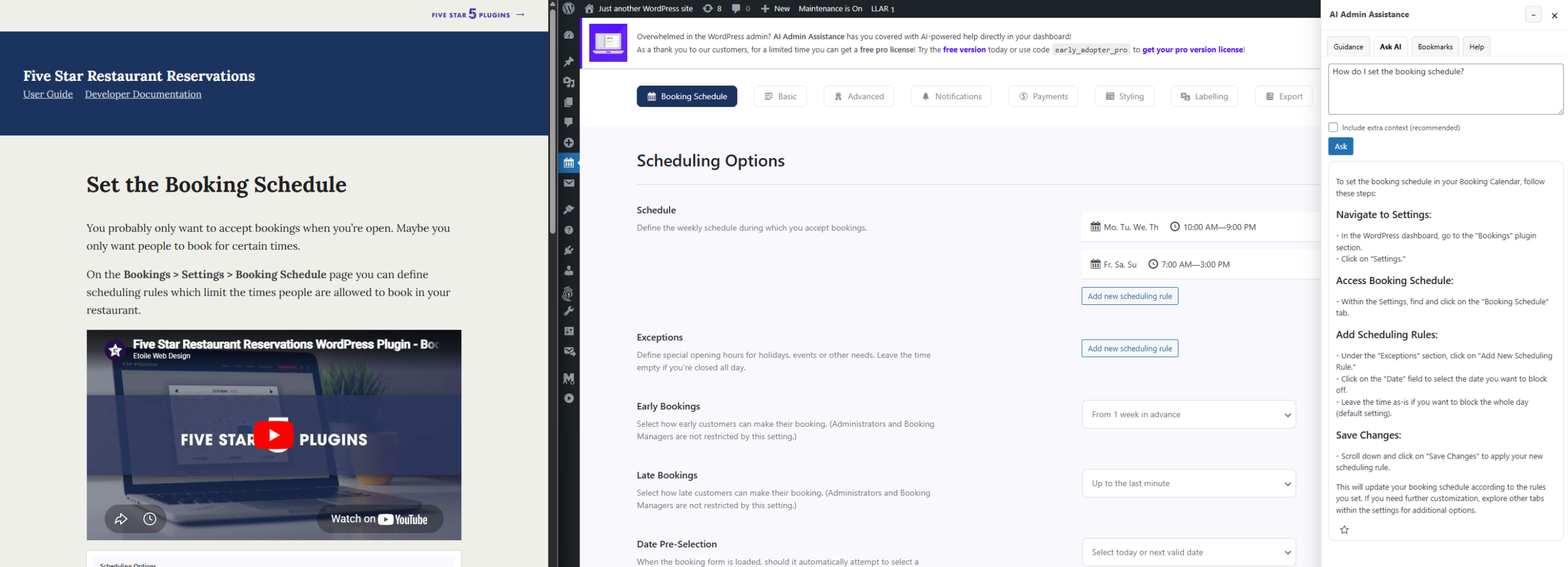Switch to the Advanced settings tab

pos(858,96)
